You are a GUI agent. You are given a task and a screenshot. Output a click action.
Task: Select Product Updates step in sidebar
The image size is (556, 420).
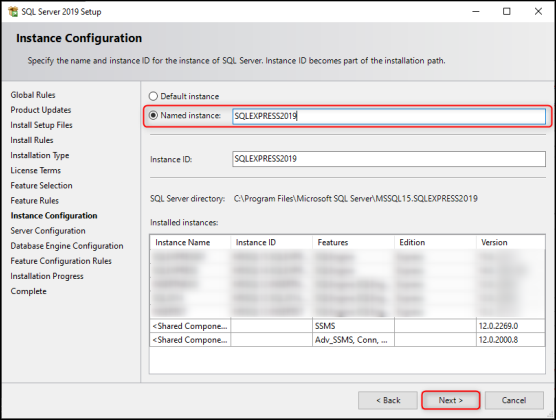[x=41, y=110]
